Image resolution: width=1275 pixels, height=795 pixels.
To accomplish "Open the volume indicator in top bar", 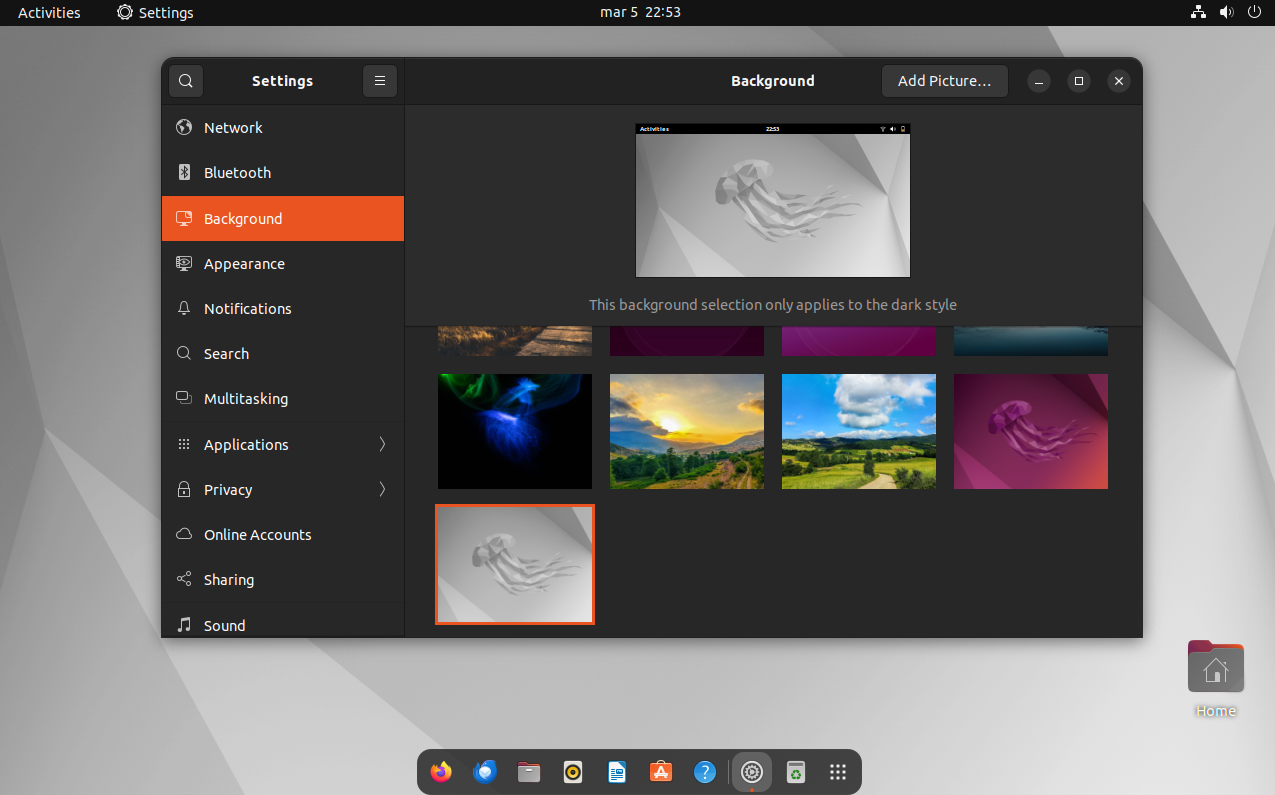I will tap(1227, 13).
